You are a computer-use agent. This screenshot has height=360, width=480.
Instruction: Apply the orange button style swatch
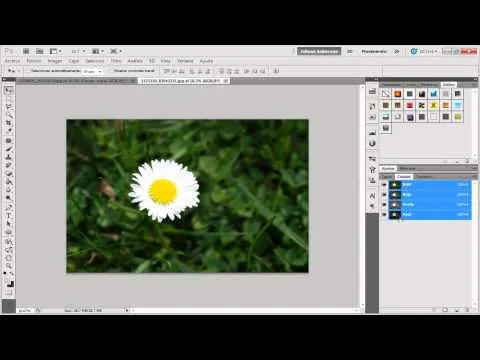tap(398, 94)
